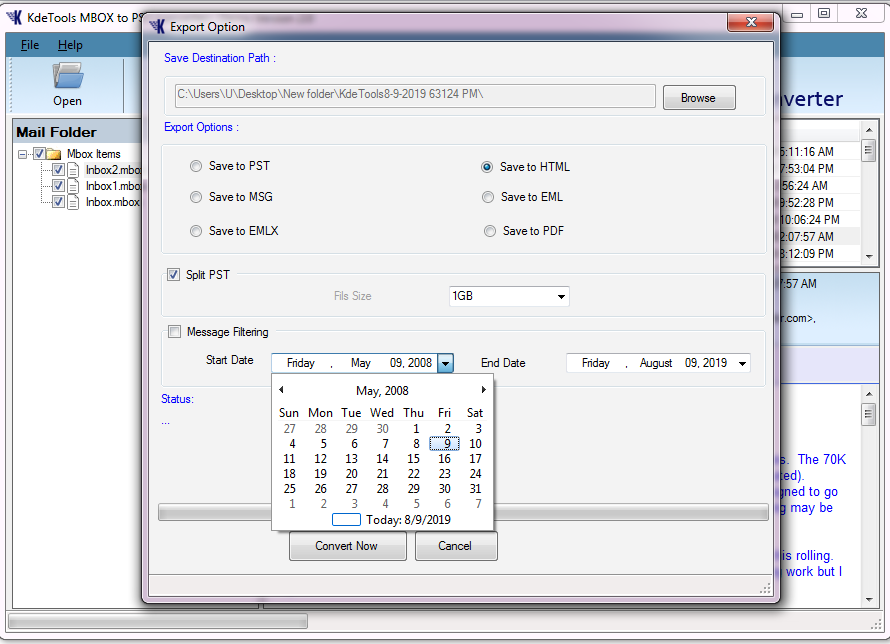Expand the End Date picker dropdown
Screen dimensions: 890x644
pos(741,364)
